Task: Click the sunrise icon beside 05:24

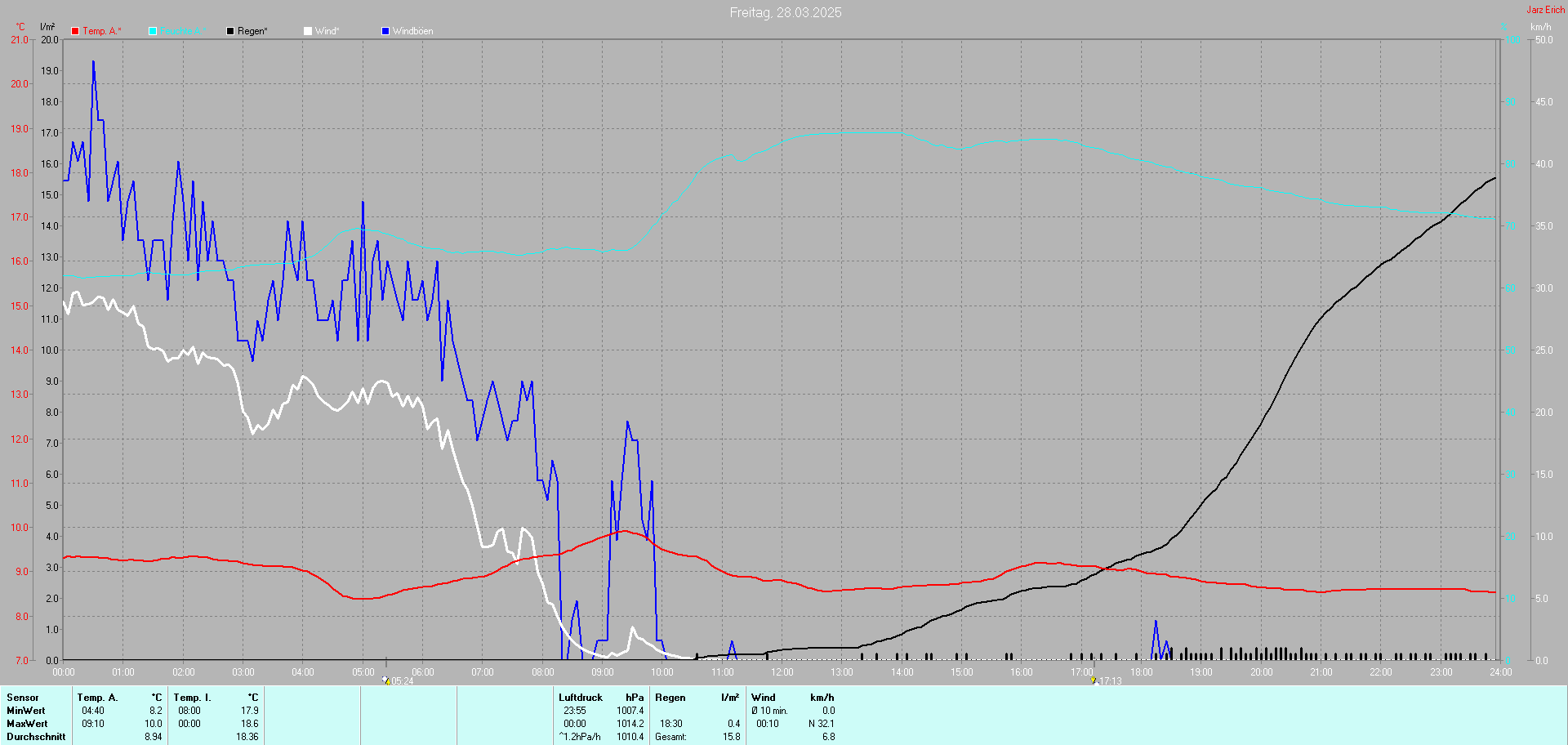Action: [385, 680]
